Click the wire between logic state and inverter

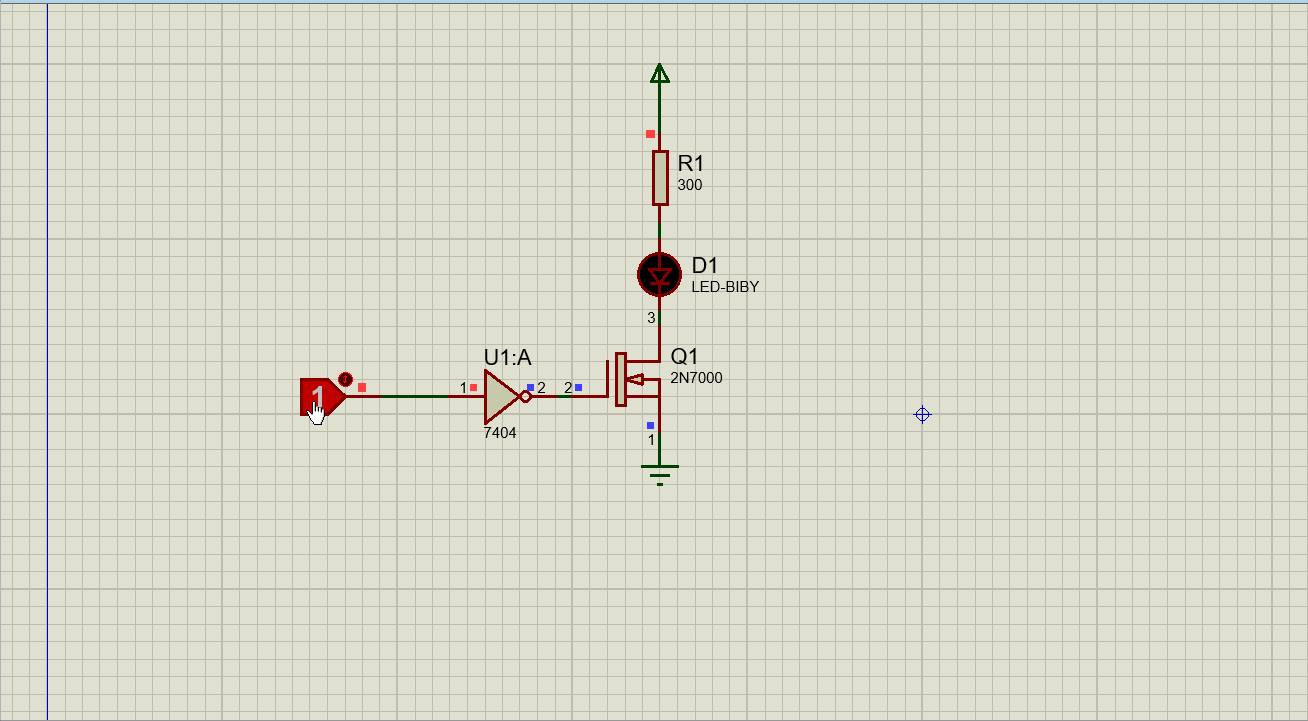(x=414, y=396)
